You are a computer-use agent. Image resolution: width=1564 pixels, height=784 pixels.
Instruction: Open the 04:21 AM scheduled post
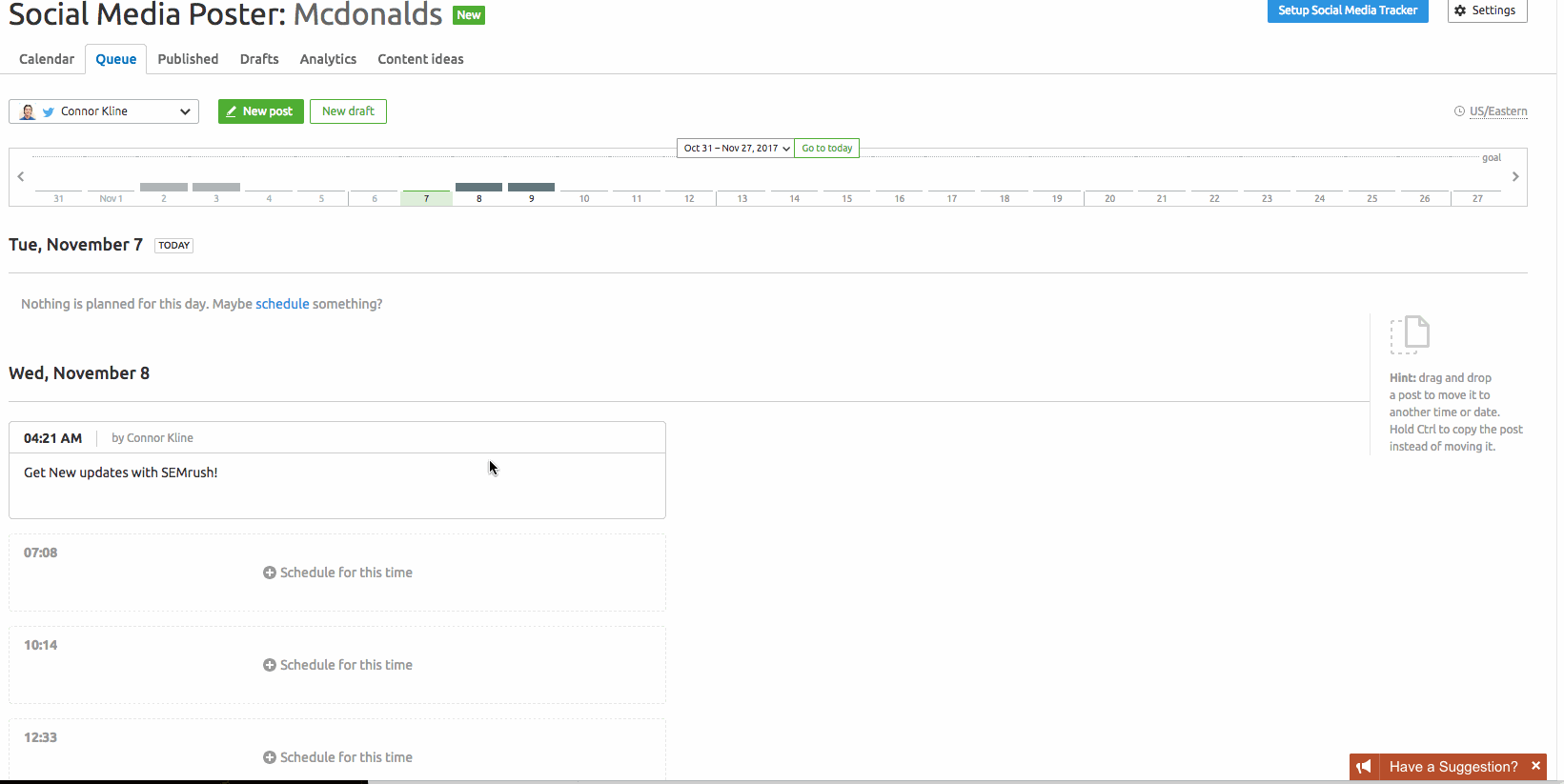tap(337, 471)
